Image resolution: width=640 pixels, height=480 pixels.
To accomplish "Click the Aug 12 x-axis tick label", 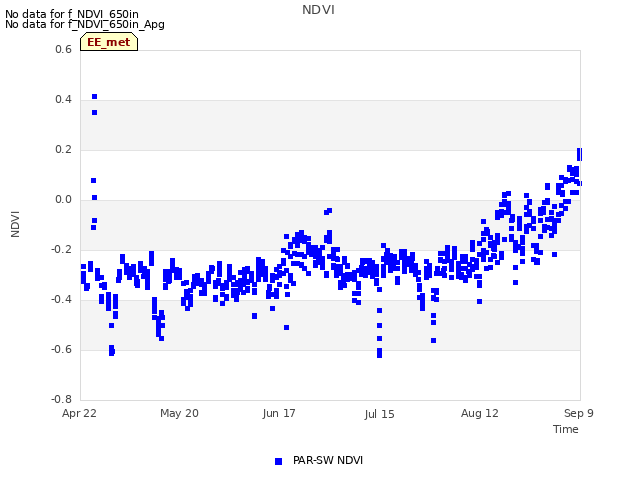I will pos(480,413).
